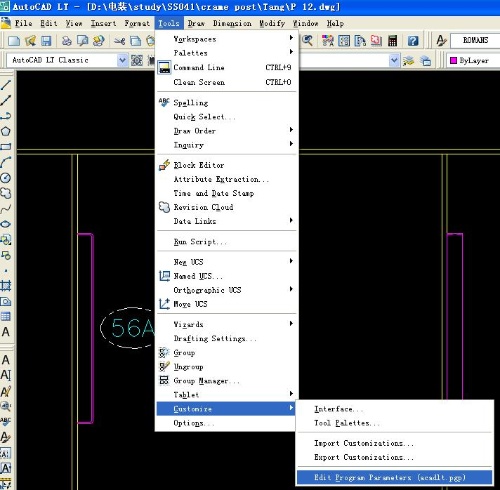This screenshot has width=500, height=490.
Task: Expand the Palettes submenu
Action: point(227,53)
